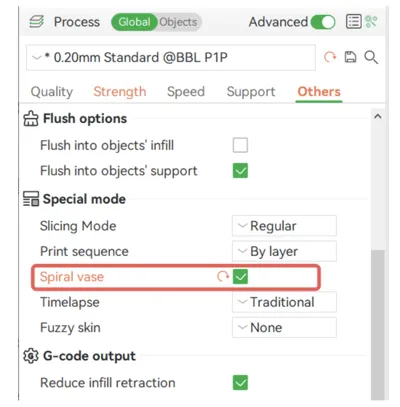Switch to the Strength tab
Image resolution: width=400 pixels, height=407 pixels.
(120, 91)
